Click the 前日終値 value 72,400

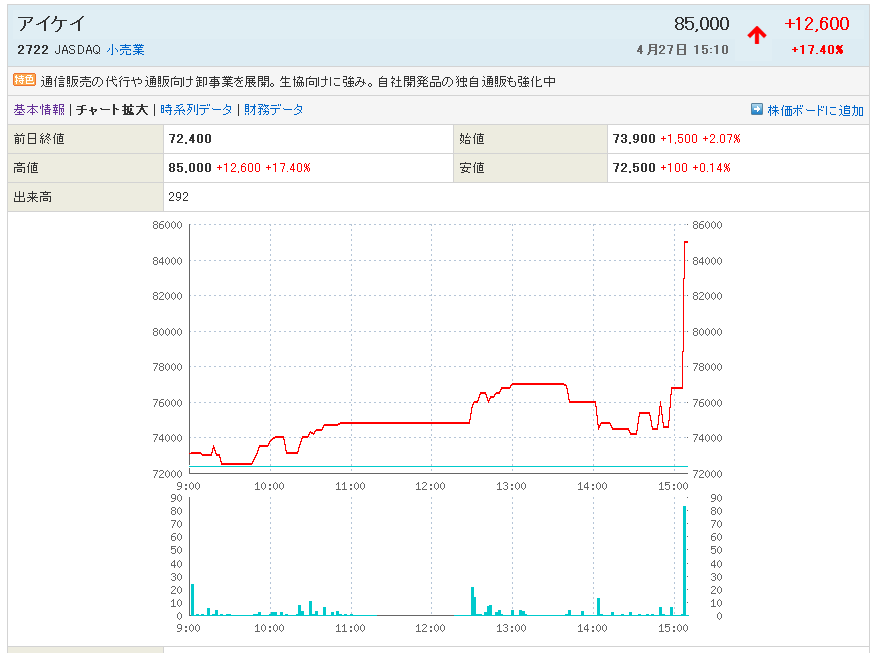[x=190, y=139]
